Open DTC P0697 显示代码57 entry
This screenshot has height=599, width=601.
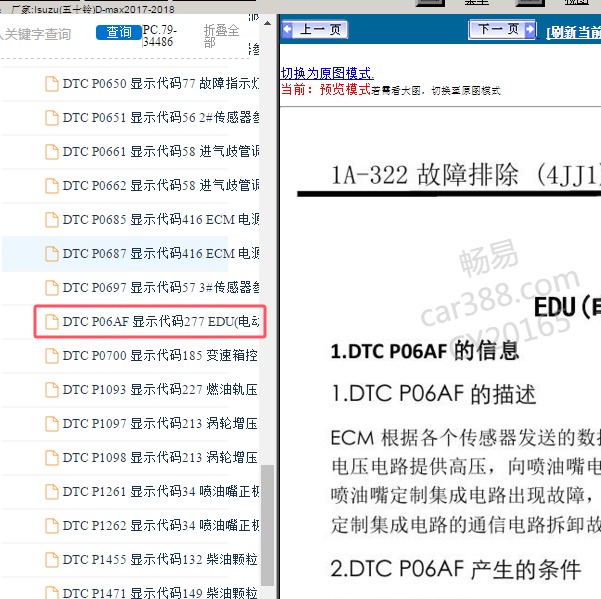(x=161, y=288)
